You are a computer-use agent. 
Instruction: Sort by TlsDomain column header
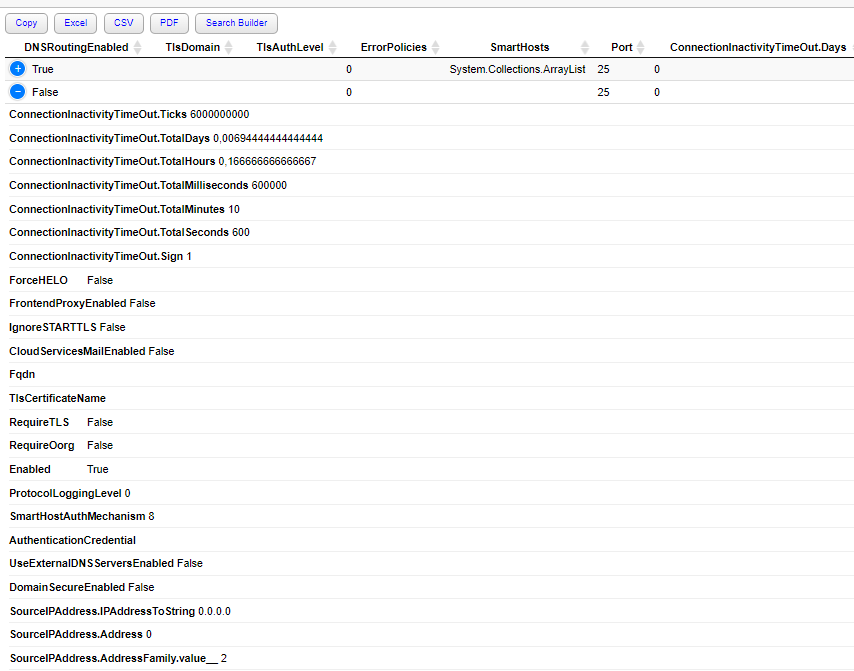click(193, 47)
